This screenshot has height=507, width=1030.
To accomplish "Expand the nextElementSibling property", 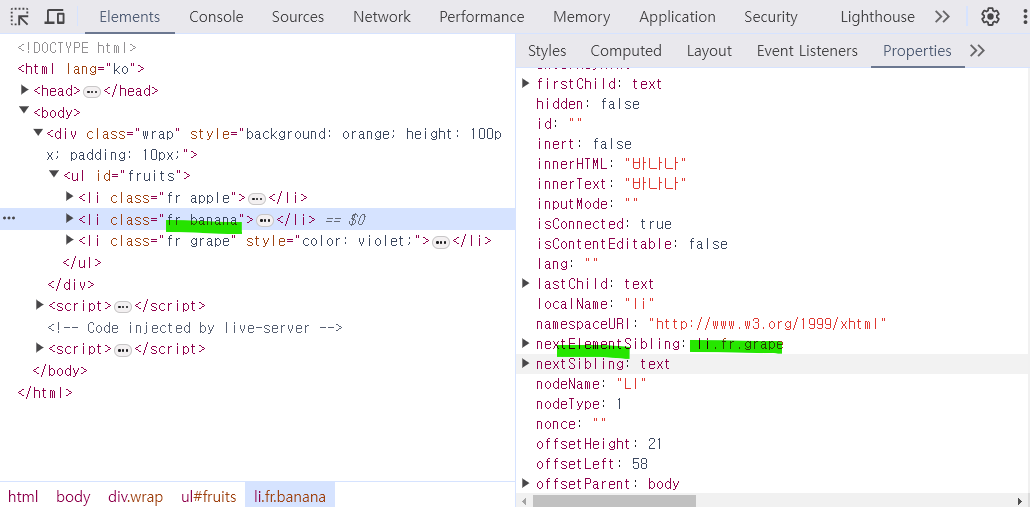I will click(x=526, y=343).
